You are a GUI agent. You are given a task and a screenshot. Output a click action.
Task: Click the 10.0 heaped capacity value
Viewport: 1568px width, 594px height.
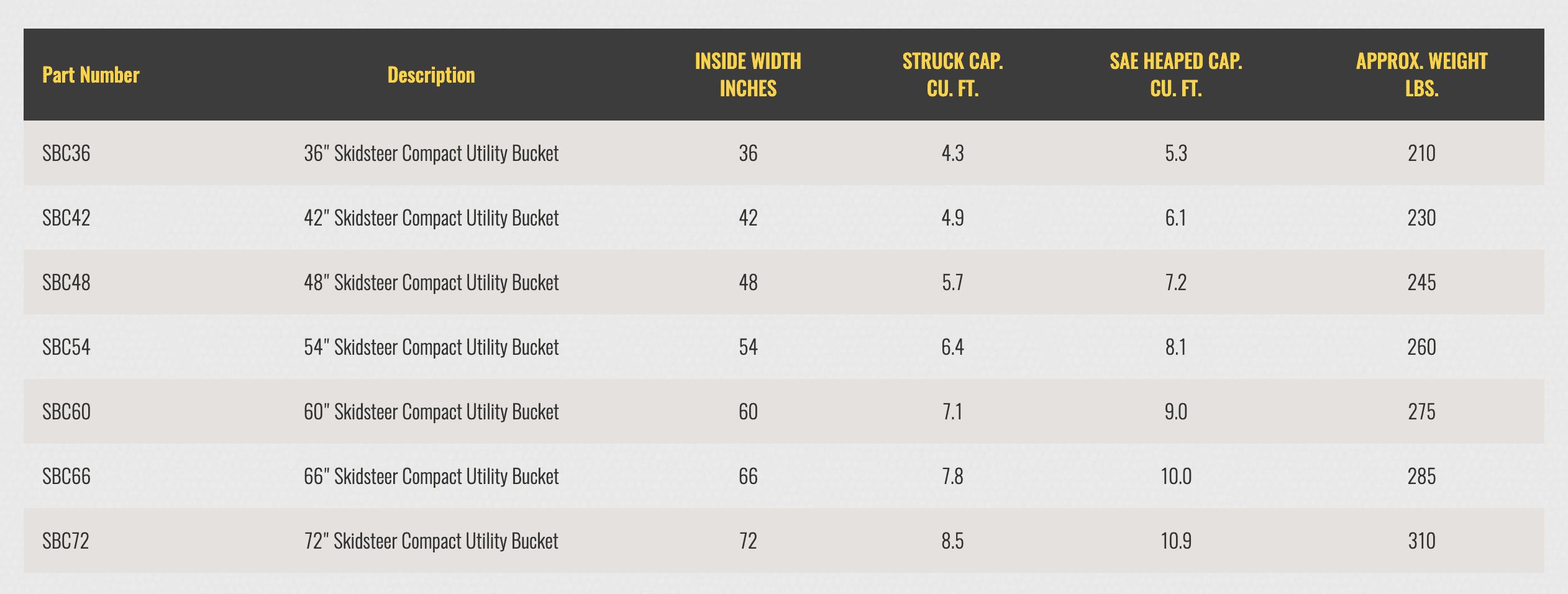pyautogui.click(x=1176, y=477)
